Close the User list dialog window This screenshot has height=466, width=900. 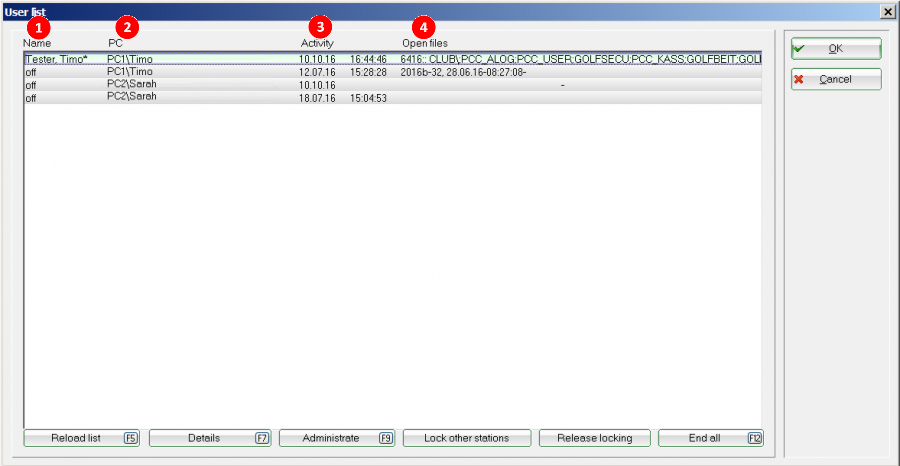(886, 10)
